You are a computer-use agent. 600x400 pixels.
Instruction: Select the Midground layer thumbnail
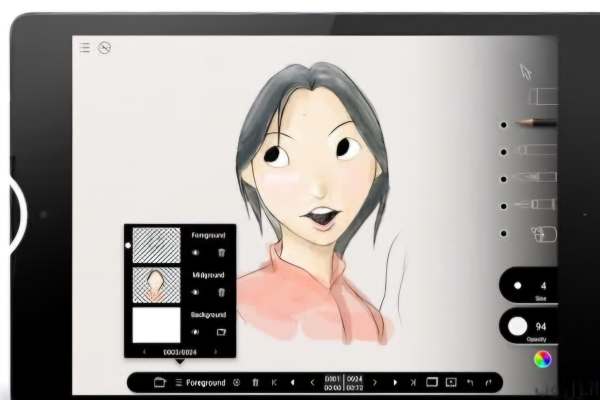click(x=156, y=285)
